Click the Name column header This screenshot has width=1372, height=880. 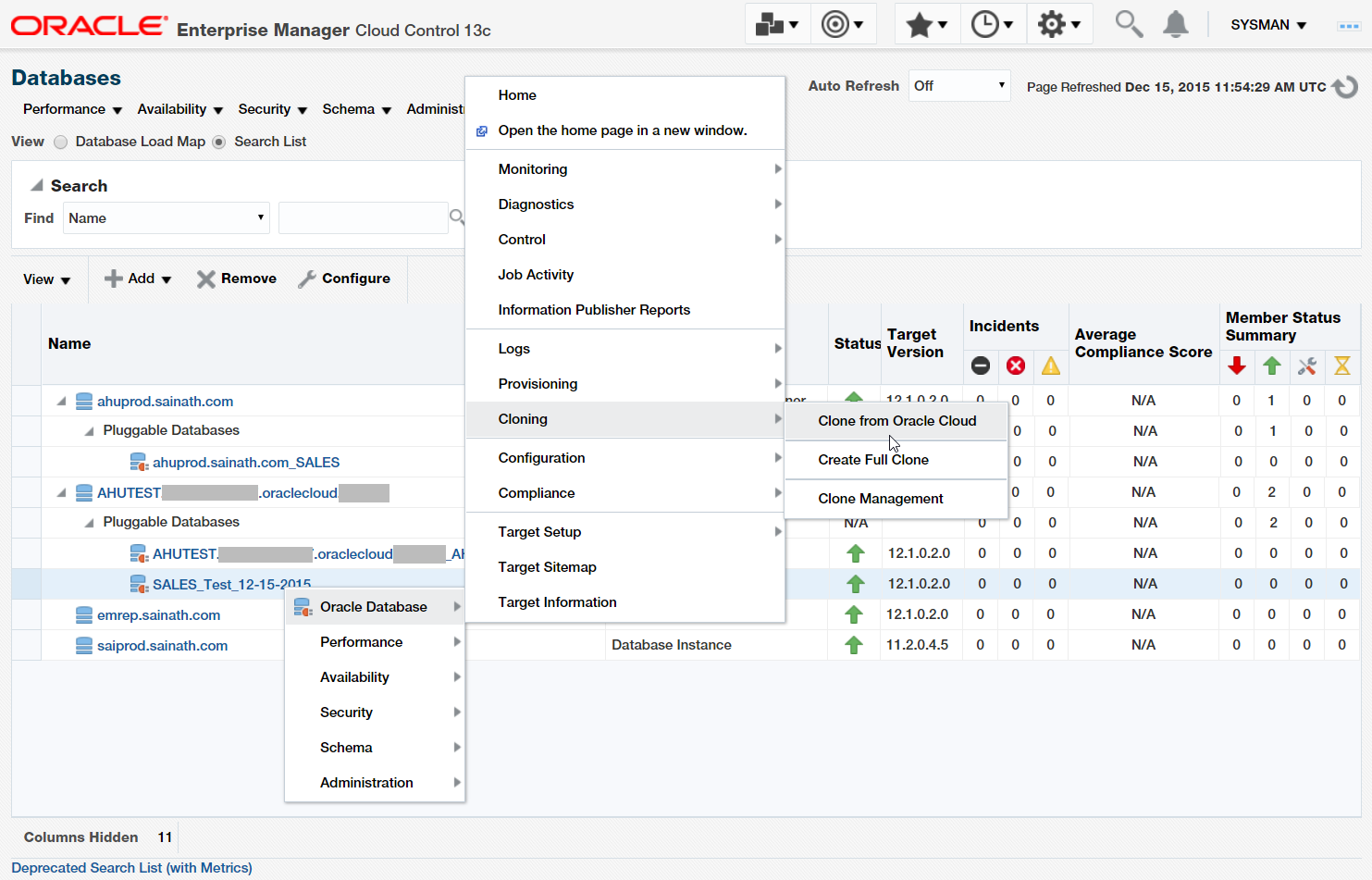pos(69,343)
